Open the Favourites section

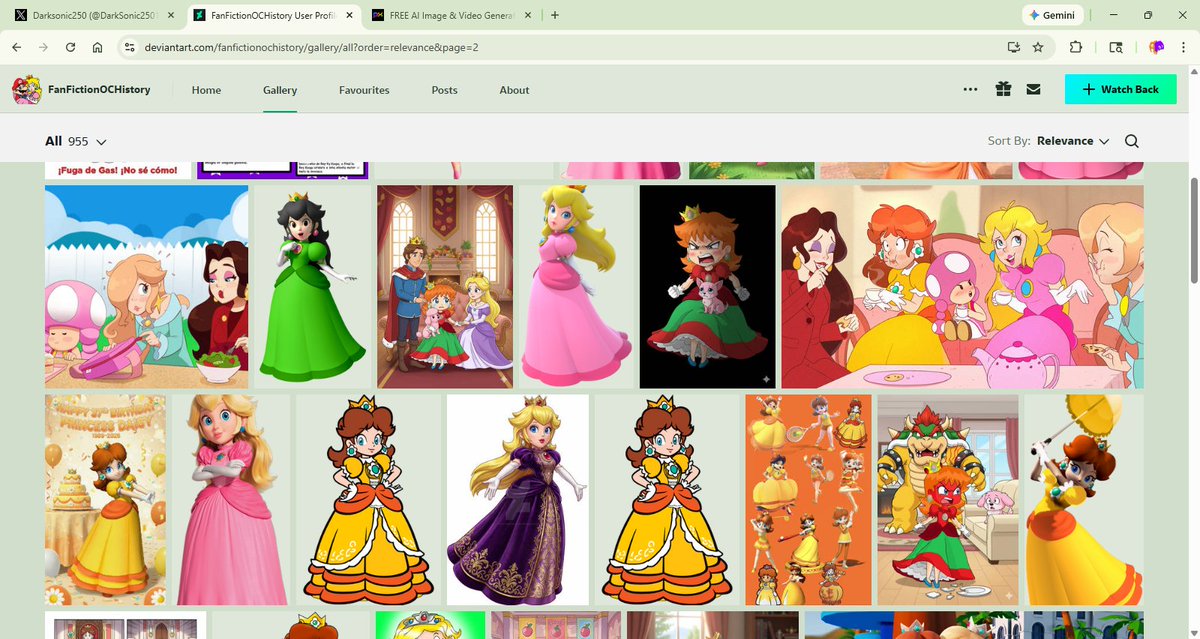click(x=364, y=90)
